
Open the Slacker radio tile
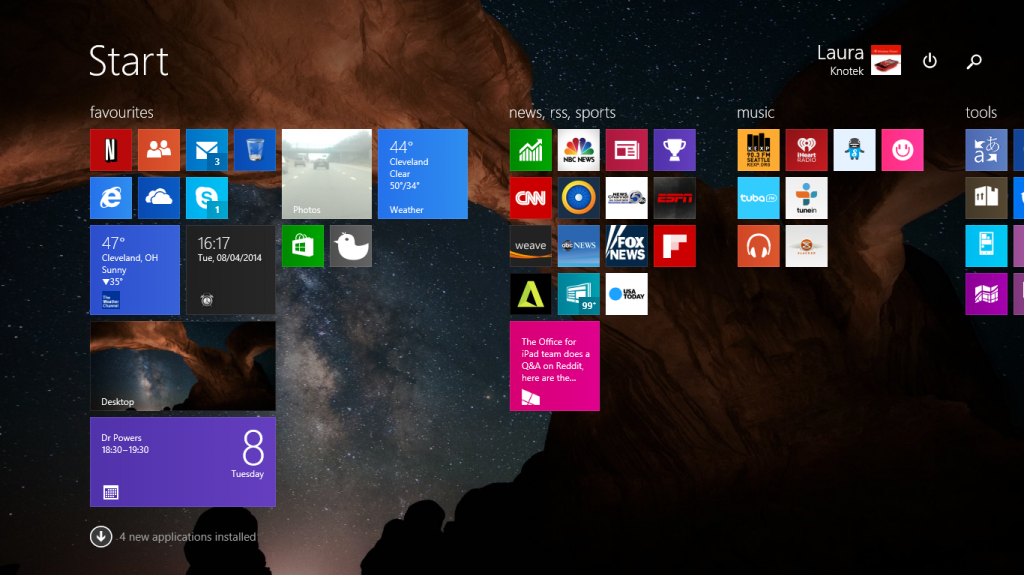point(807,246)
